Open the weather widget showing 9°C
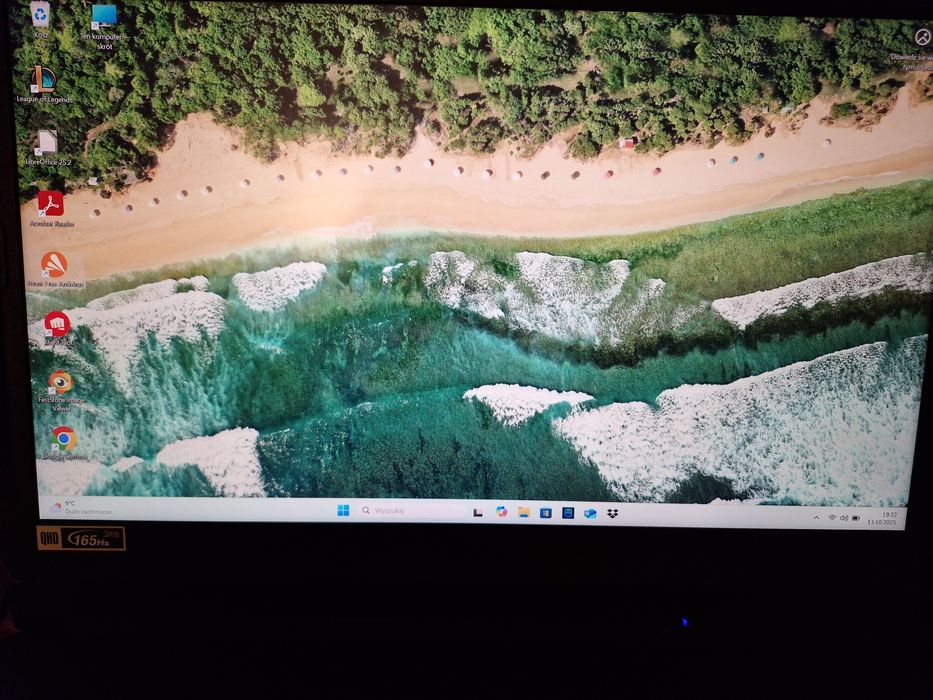Screen dimensions: 933x700 [82, 507]
